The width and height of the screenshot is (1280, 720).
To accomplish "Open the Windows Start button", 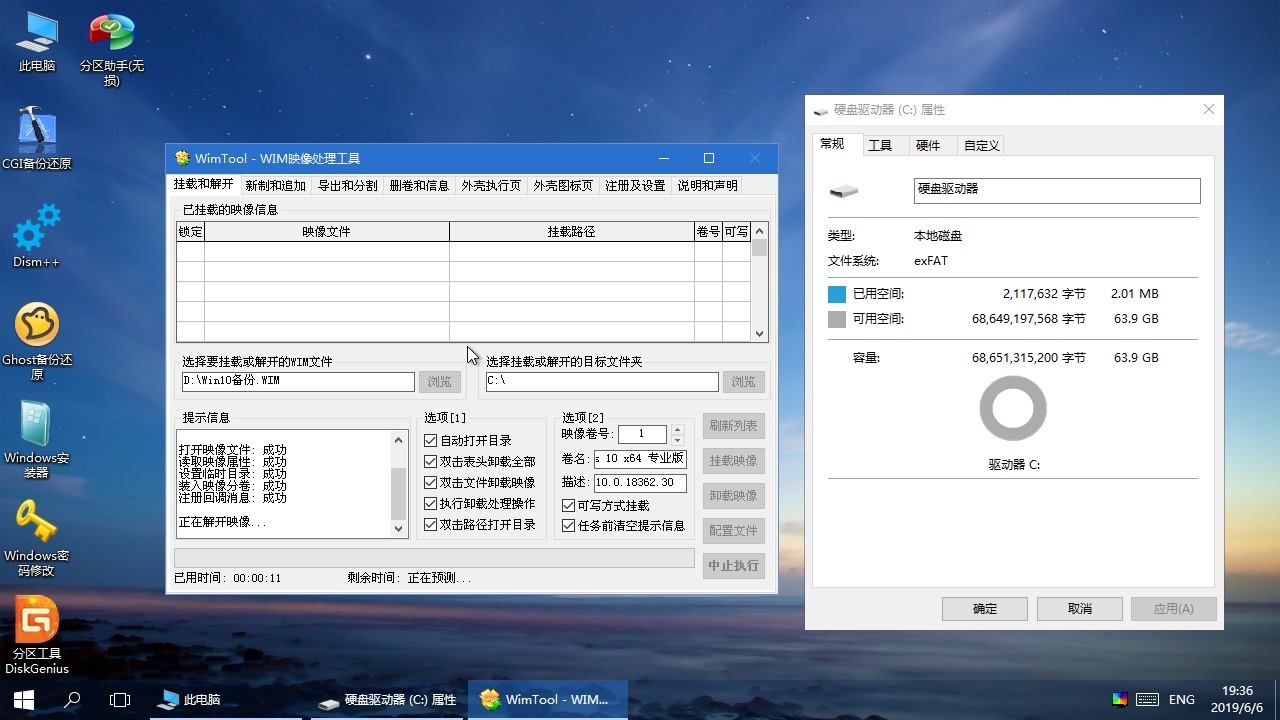I will click(24, 700).
